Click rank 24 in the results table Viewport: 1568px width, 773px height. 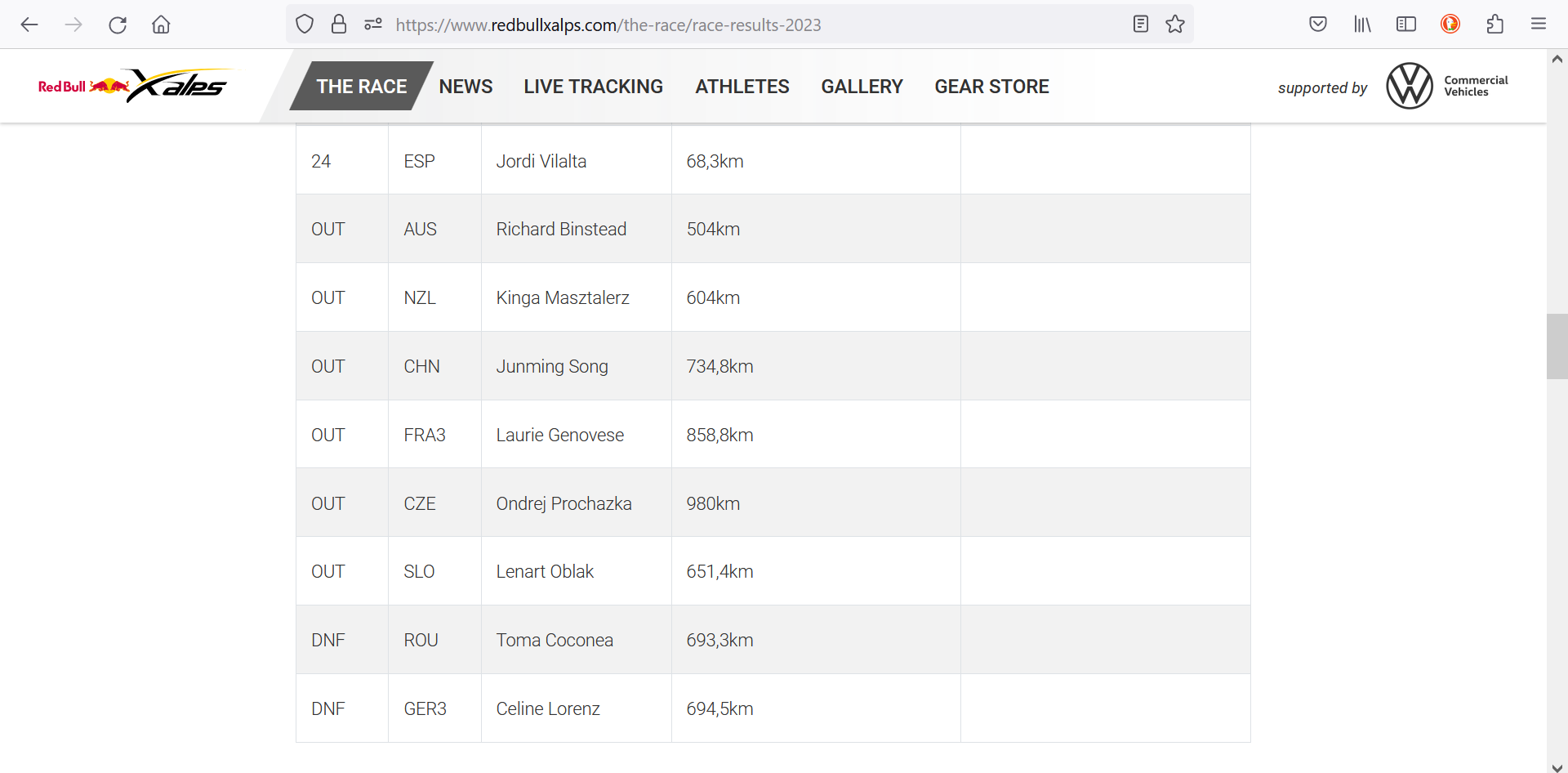[x=321, y=161]
